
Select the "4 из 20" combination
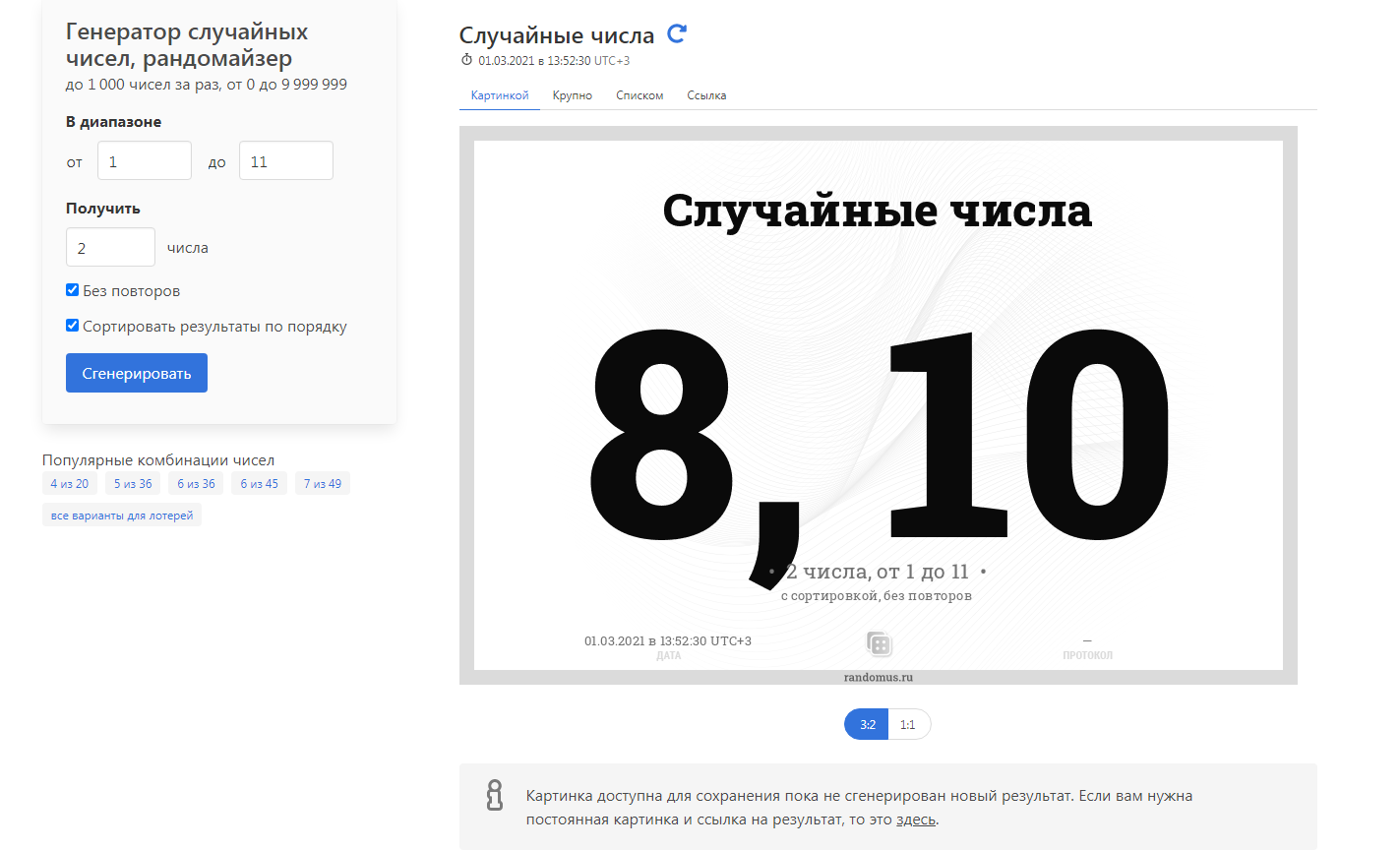coord(68,482)
